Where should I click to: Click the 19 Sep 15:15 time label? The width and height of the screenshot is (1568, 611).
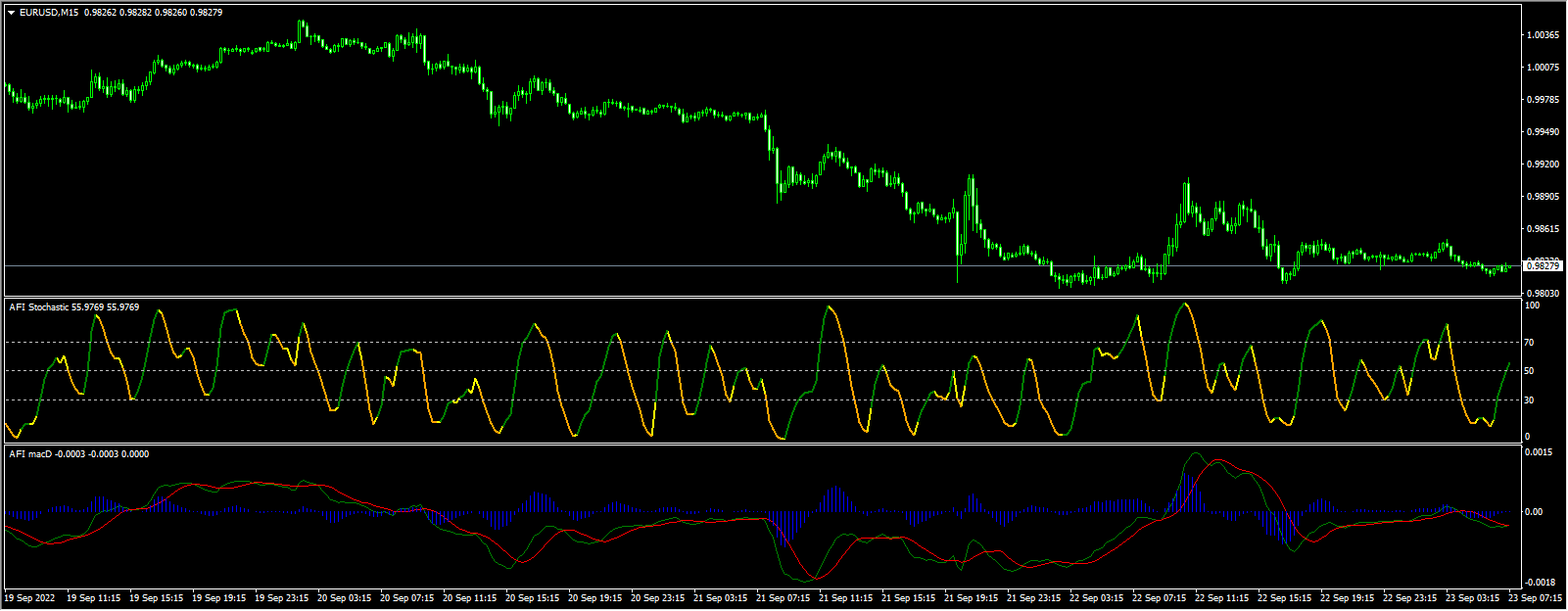pyautogui.click(x=158, y=597)
